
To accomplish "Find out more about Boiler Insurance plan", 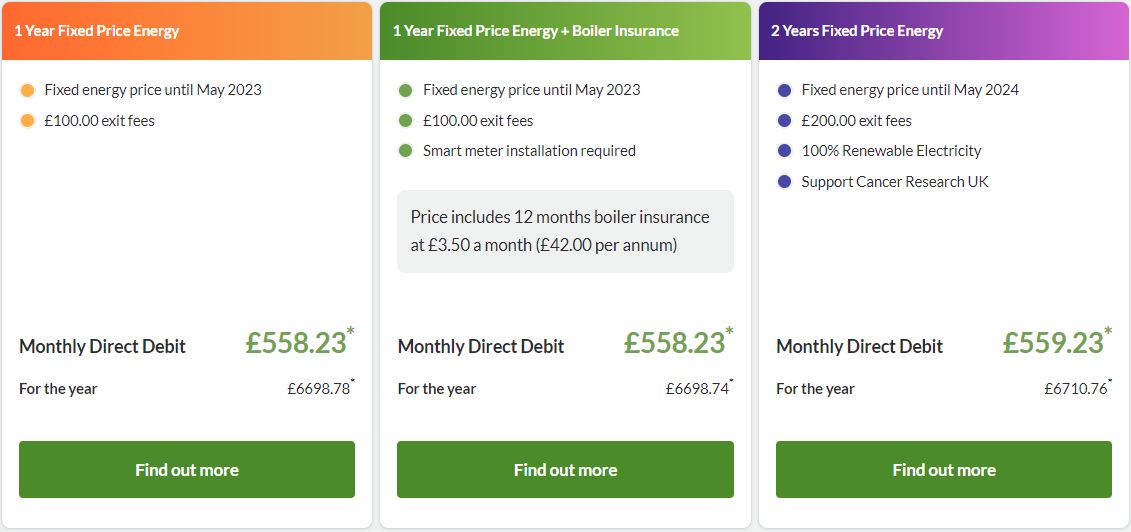I will [566, 469].
